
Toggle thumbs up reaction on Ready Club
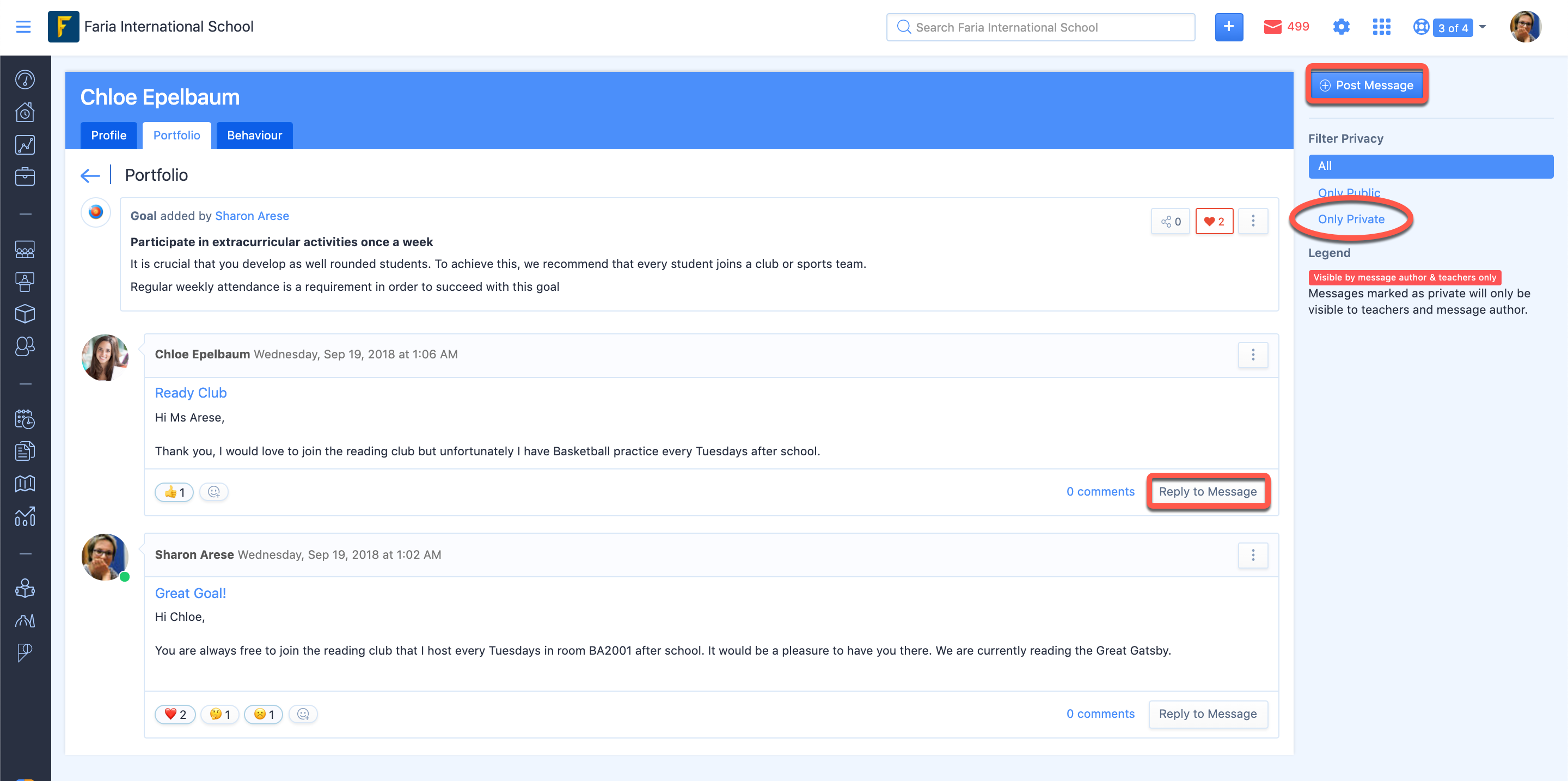(x=174, y=492)
